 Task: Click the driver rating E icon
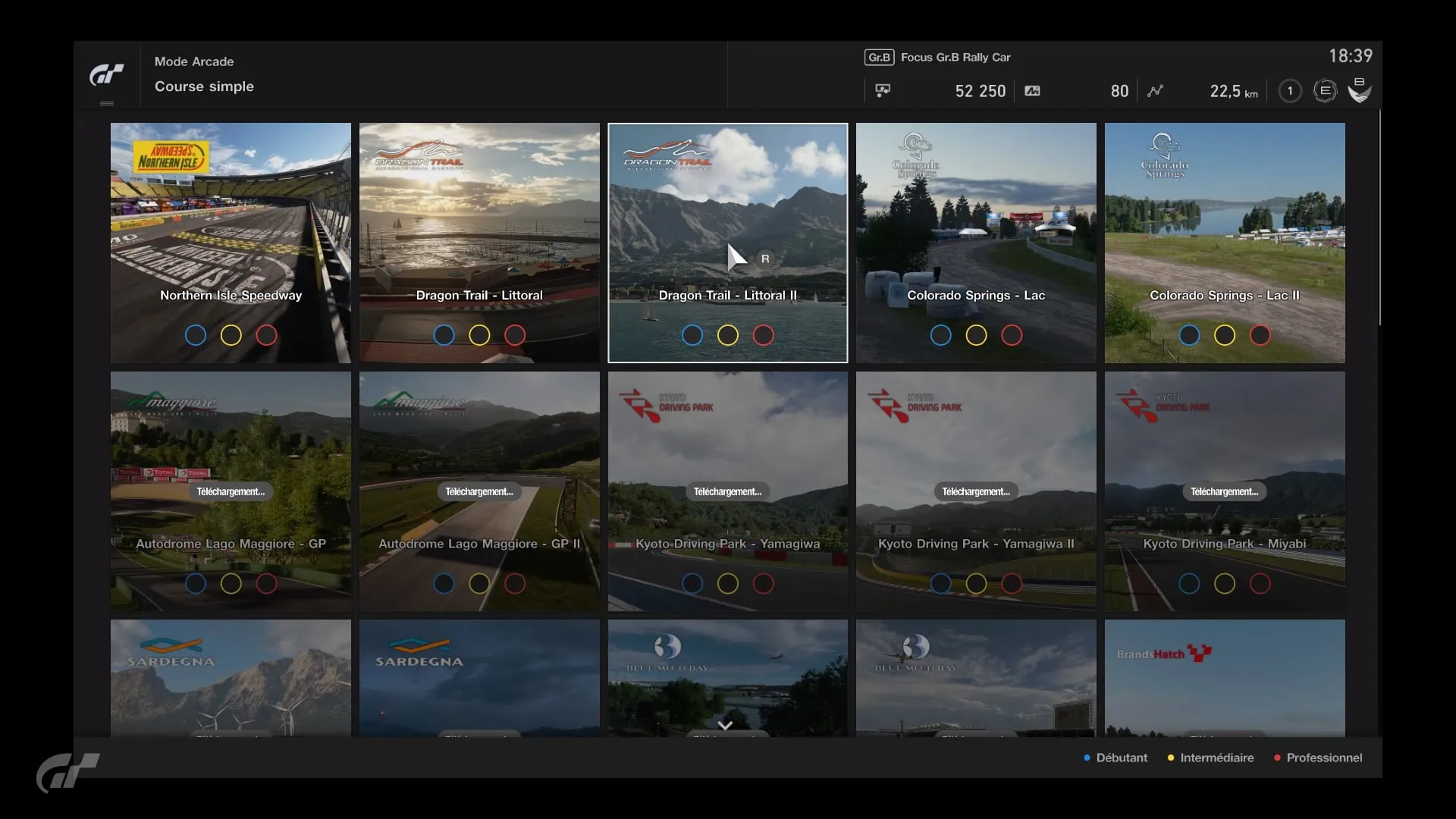(1324, 91)
